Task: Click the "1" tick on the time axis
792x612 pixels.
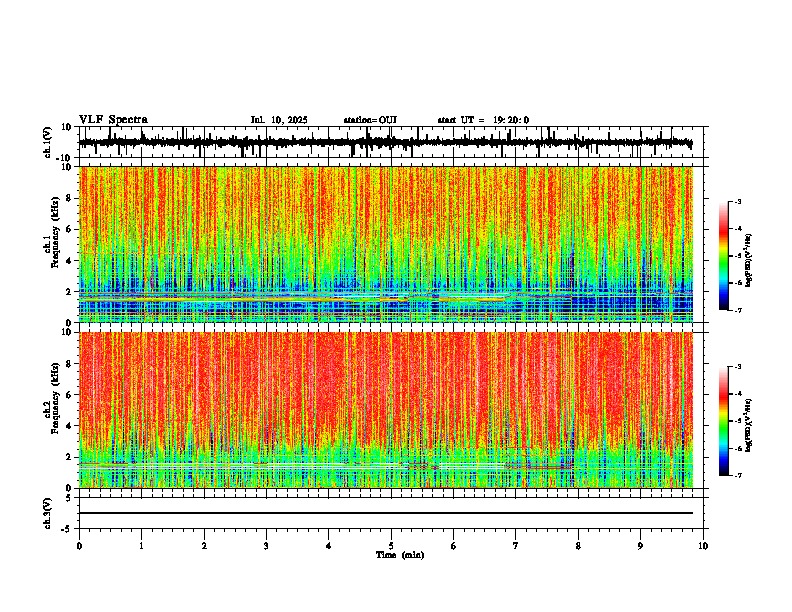Action: pos(141,546)
